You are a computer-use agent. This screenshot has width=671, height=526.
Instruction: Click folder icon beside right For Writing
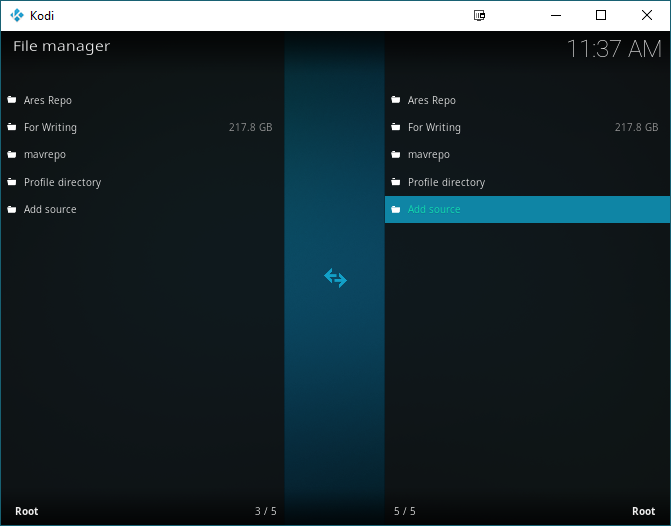tap(396, 127)
